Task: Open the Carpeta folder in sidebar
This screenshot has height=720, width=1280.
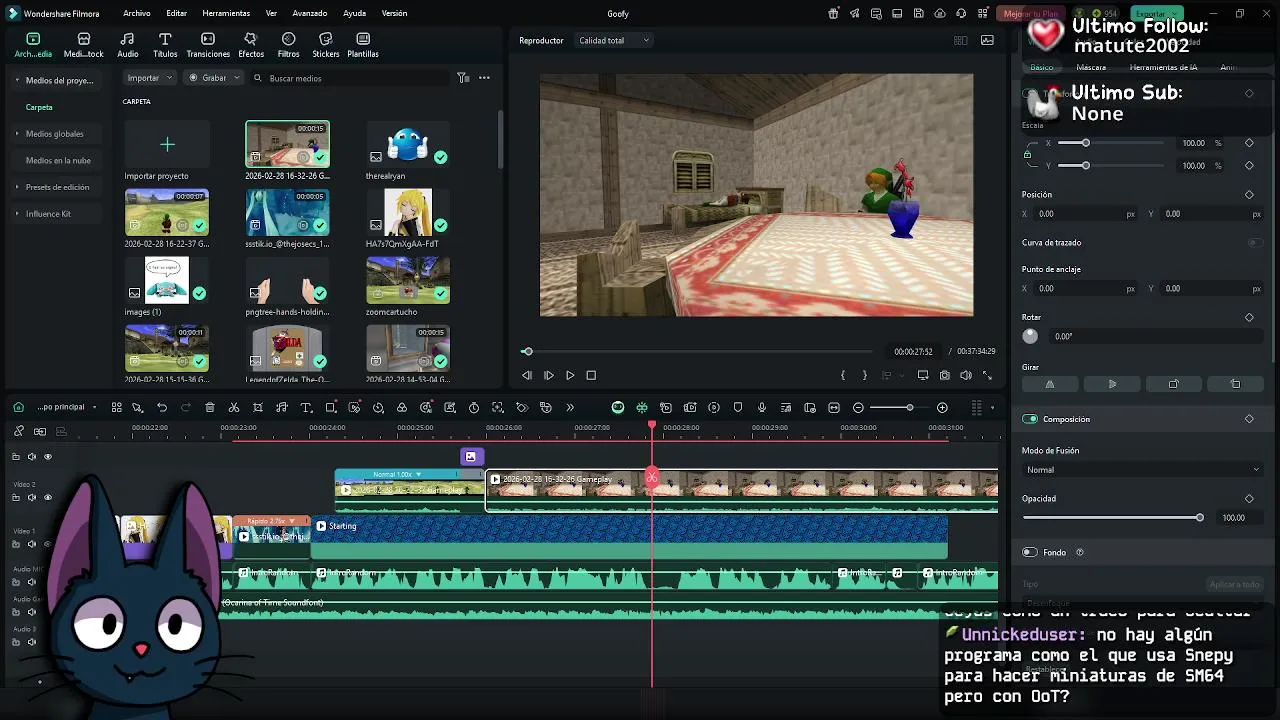Action: pyautogui.click(x=39, y=107)
